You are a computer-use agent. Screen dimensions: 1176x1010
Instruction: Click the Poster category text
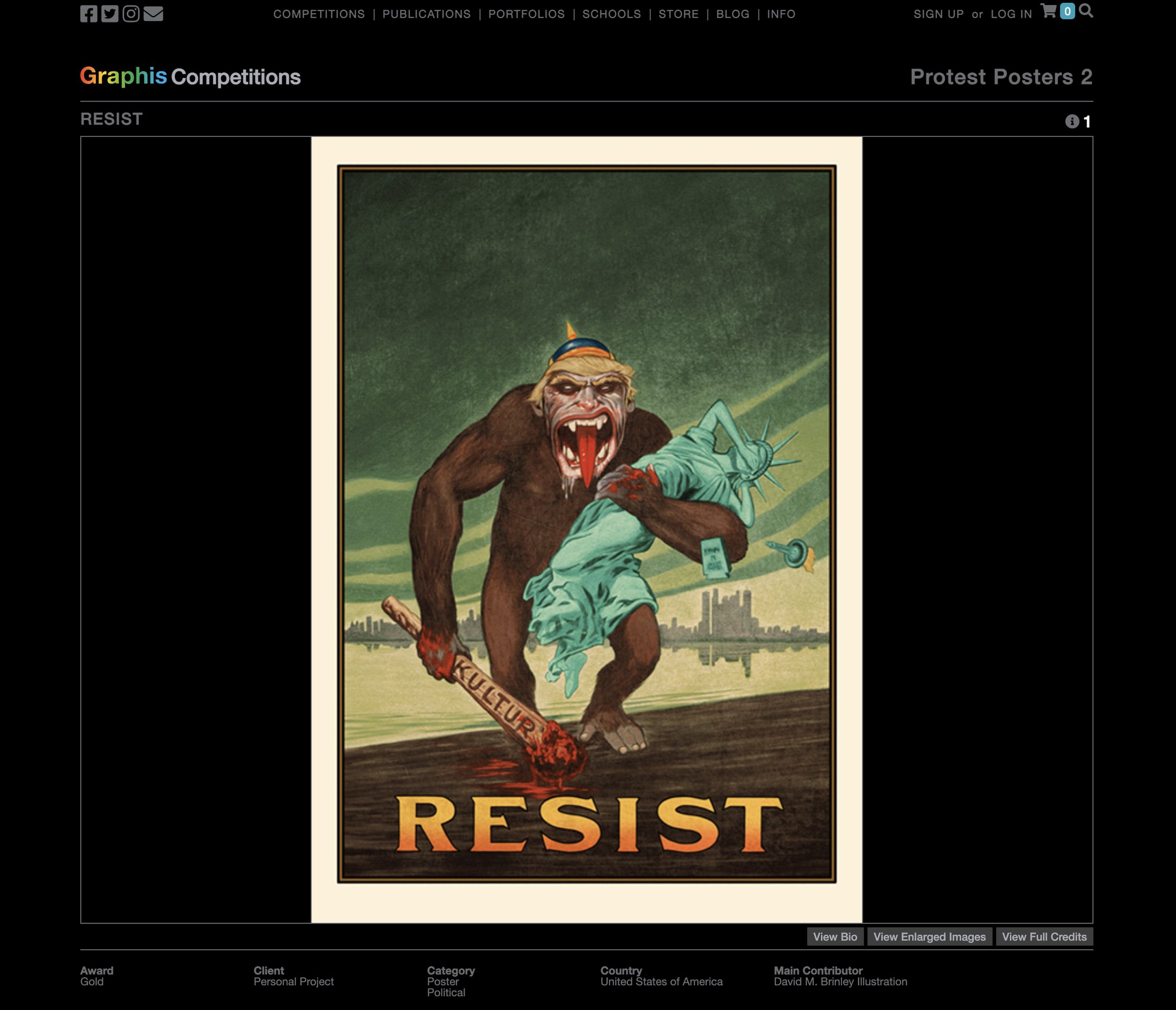(x=443, y=982)
